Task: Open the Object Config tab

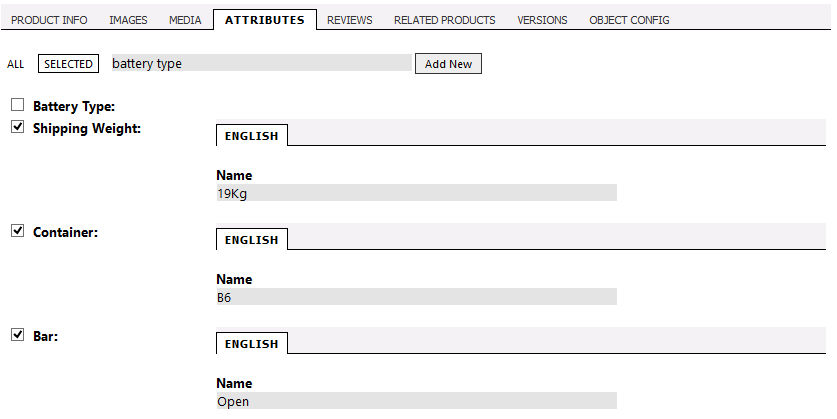Action: coord(629,20)
